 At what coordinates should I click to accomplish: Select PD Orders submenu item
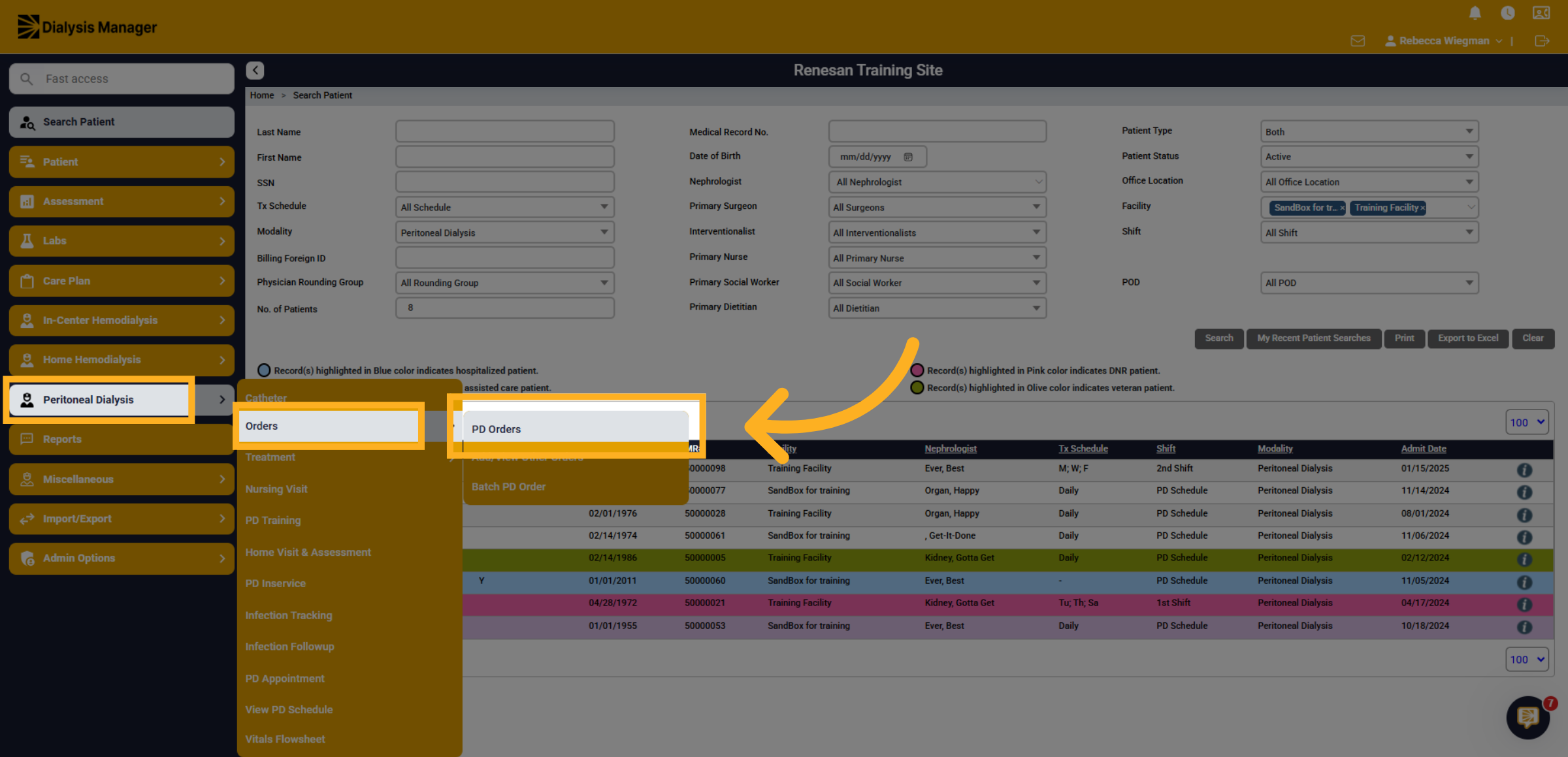(x=576, y=429)
